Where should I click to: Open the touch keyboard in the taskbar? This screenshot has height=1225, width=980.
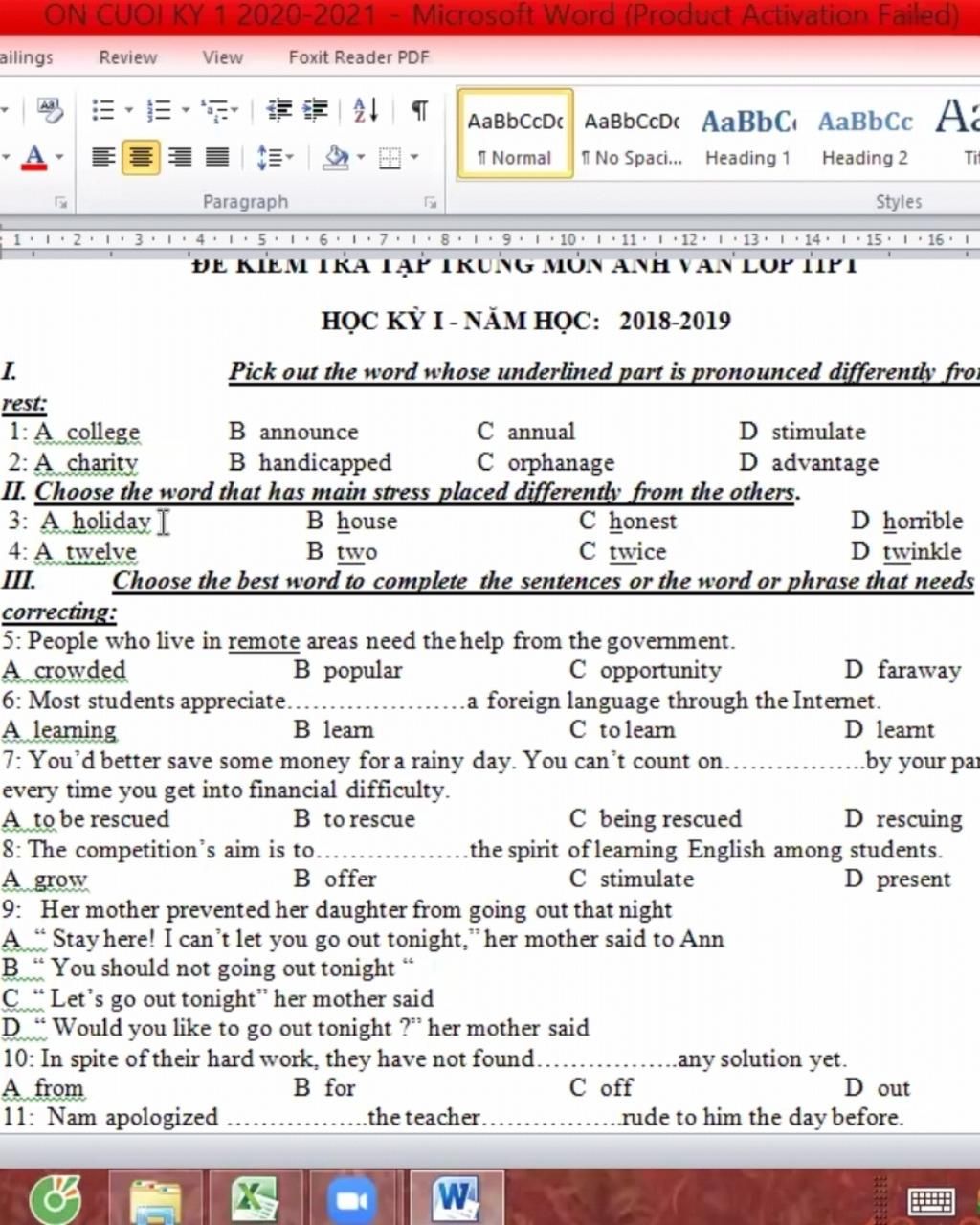[930, 1200]
